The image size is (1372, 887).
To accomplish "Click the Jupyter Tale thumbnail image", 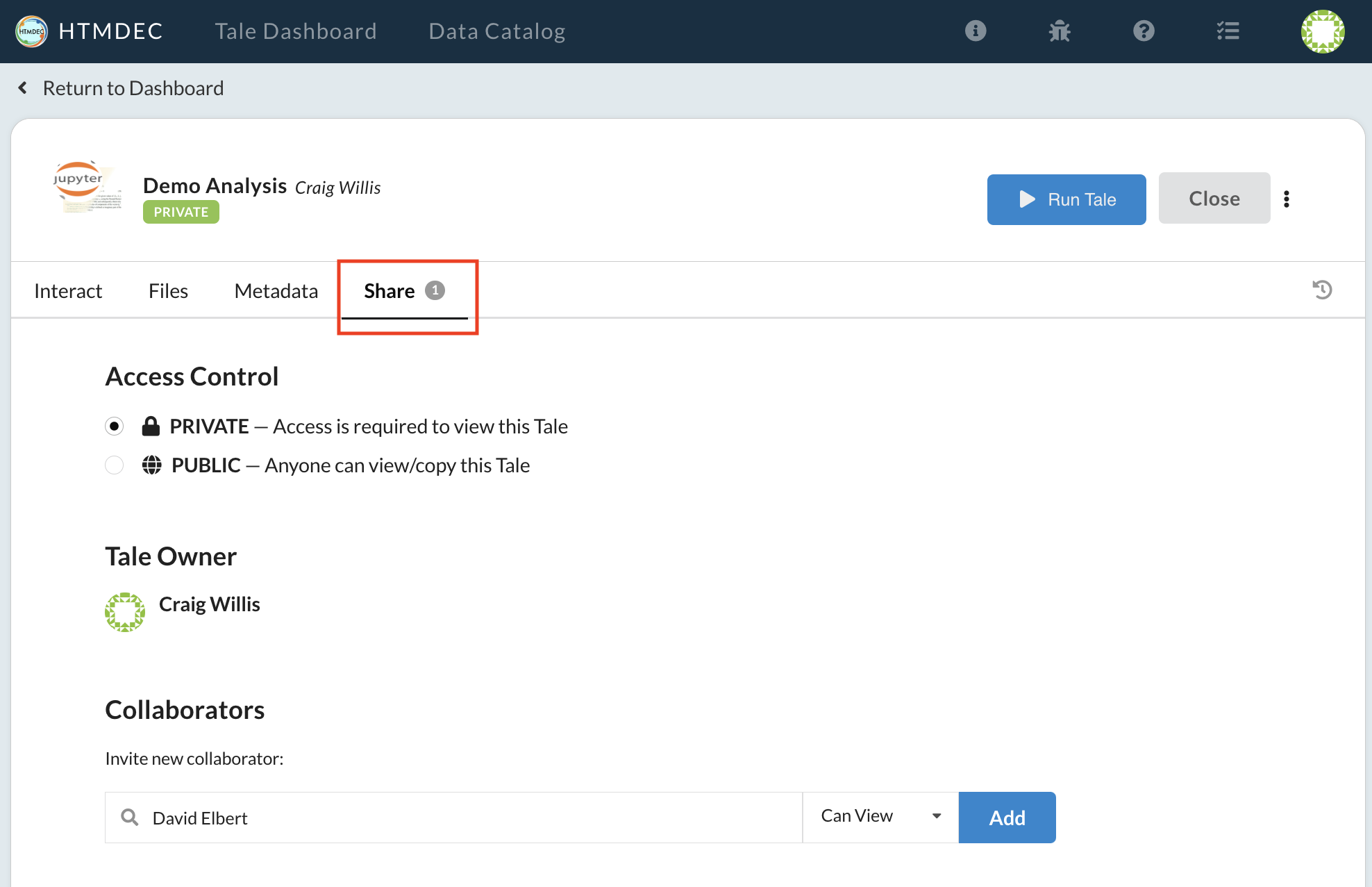I will [87, 188].
